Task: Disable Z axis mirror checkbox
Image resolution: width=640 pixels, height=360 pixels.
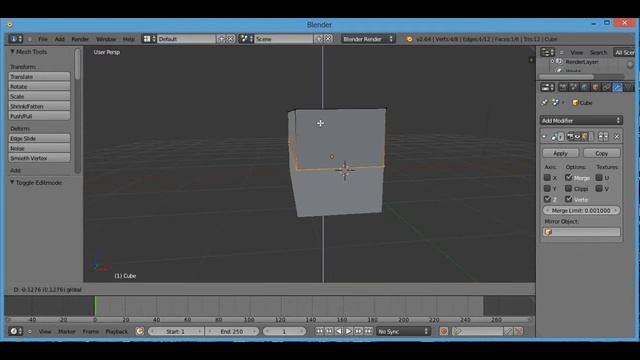Action: [x=547, y=199]
